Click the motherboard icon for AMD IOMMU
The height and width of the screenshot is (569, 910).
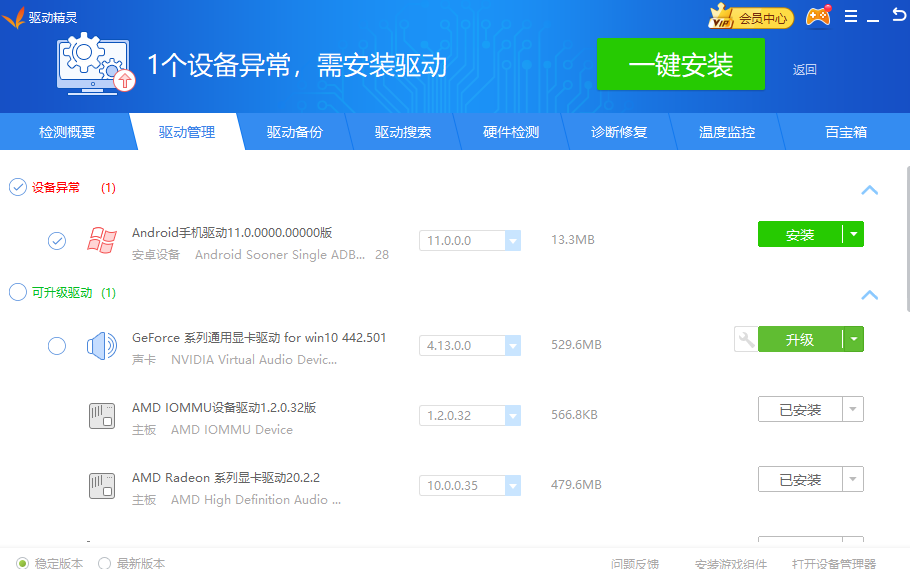click(x=102, y=416)
